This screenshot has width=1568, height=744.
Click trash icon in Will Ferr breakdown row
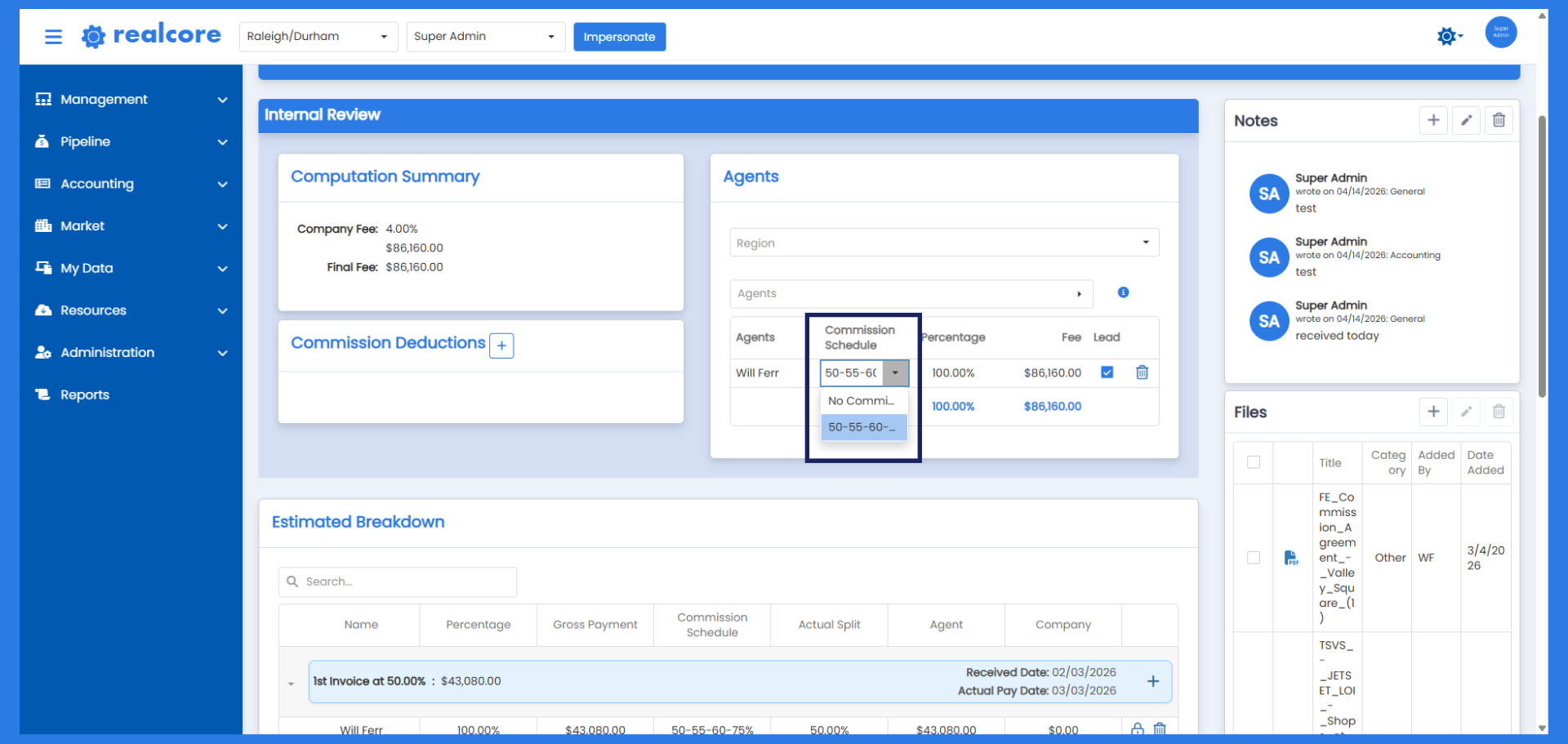pyautogui.click(x=1160, y=728)
